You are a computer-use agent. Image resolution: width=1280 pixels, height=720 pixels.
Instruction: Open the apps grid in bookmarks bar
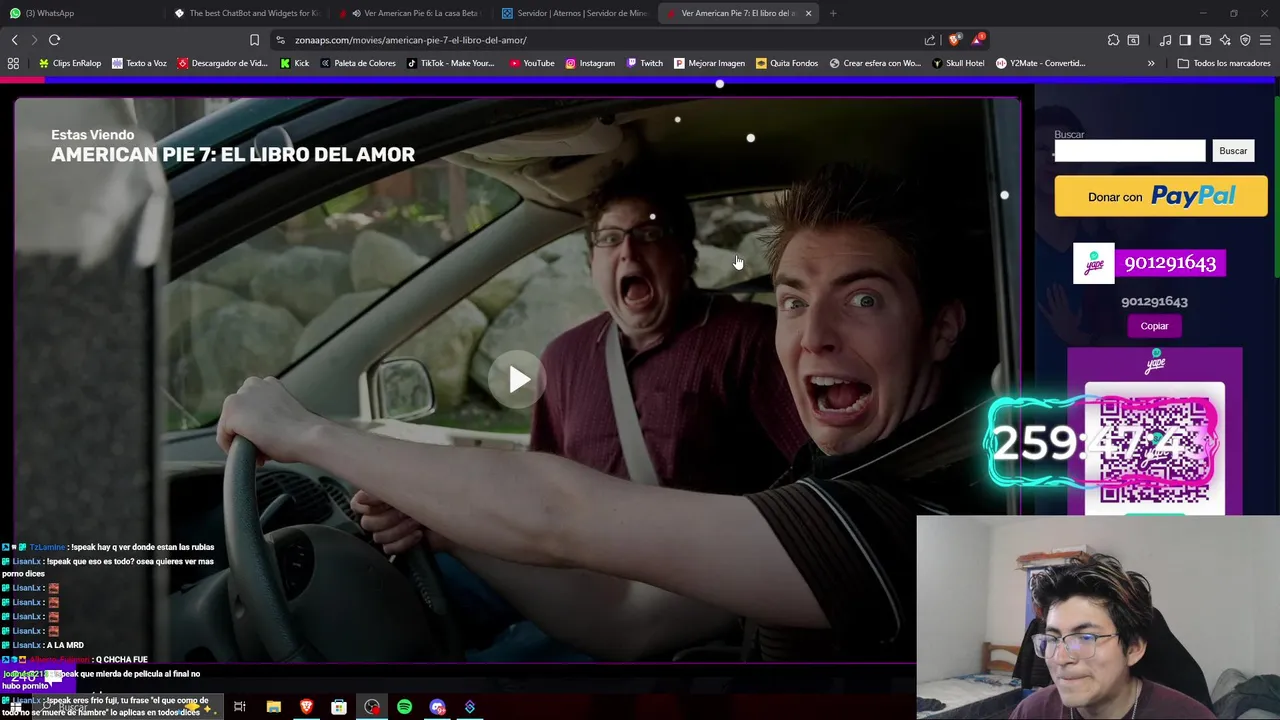click(13, 63)
